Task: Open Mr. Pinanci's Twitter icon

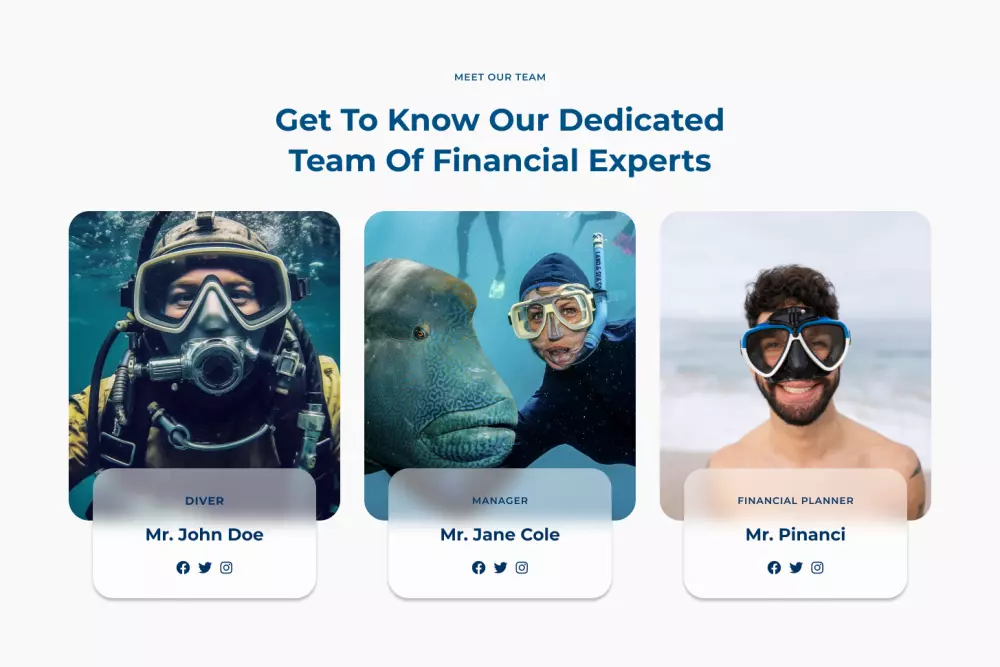Action: [796, 568]
